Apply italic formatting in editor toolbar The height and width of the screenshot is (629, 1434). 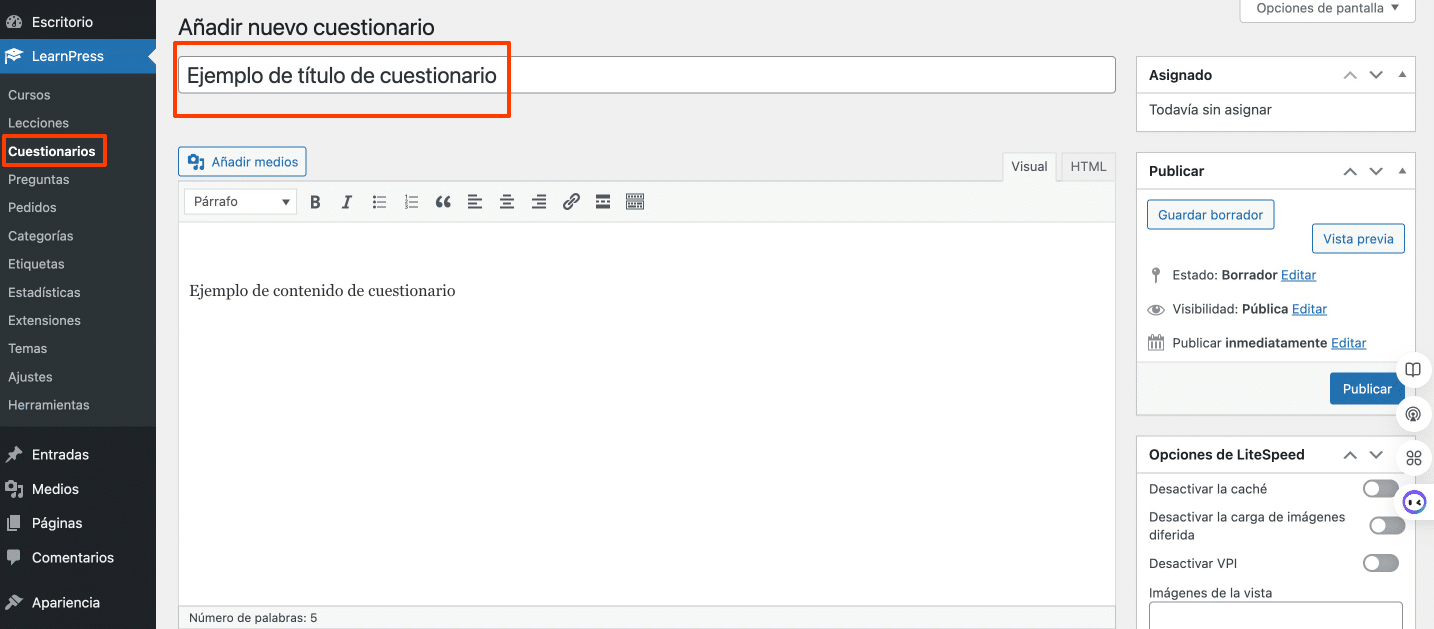click(347, 202)
